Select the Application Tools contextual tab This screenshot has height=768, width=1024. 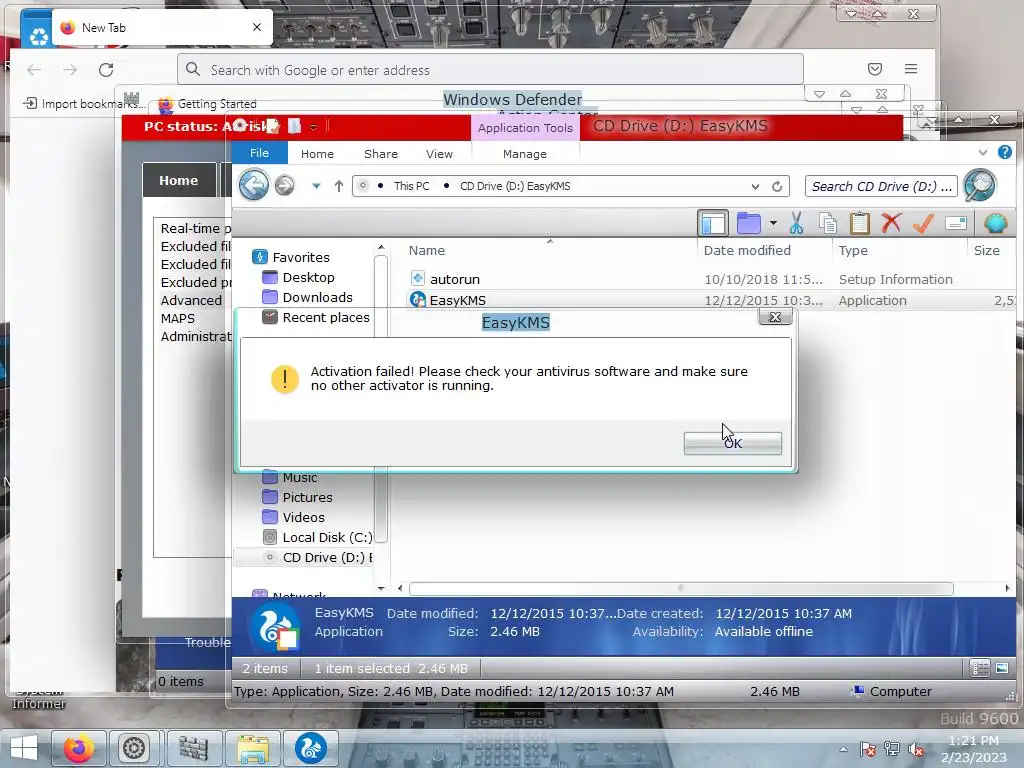click(525, 128)
